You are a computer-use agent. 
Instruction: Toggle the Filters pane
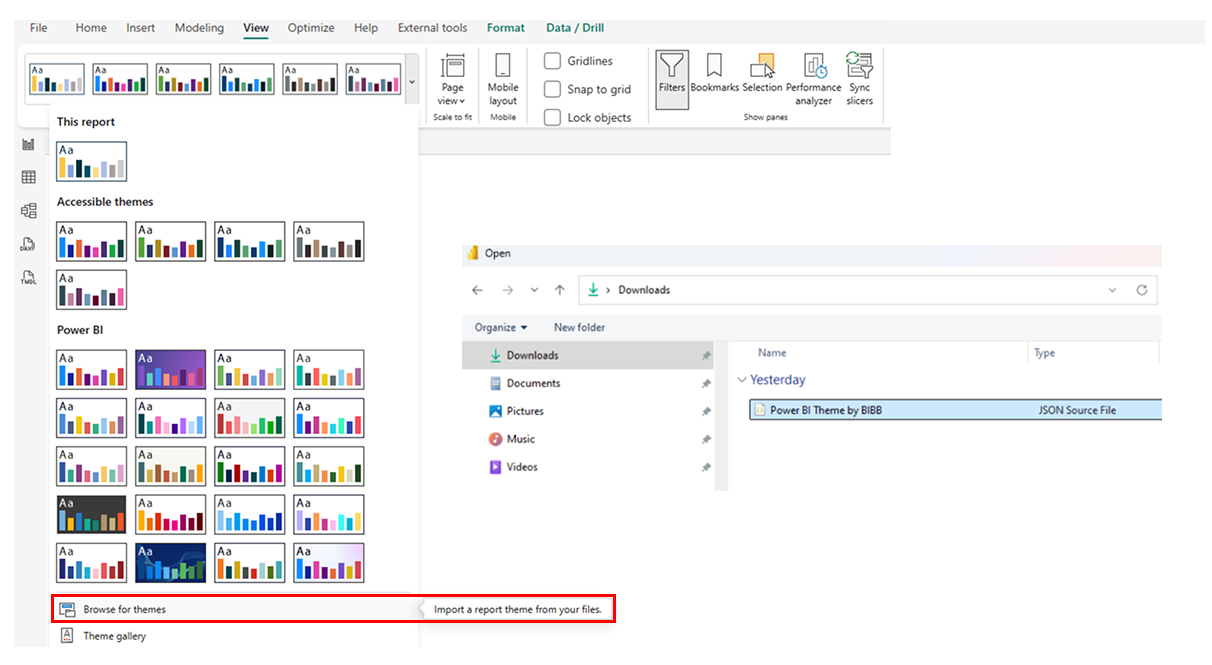click(x=672, y=78)
